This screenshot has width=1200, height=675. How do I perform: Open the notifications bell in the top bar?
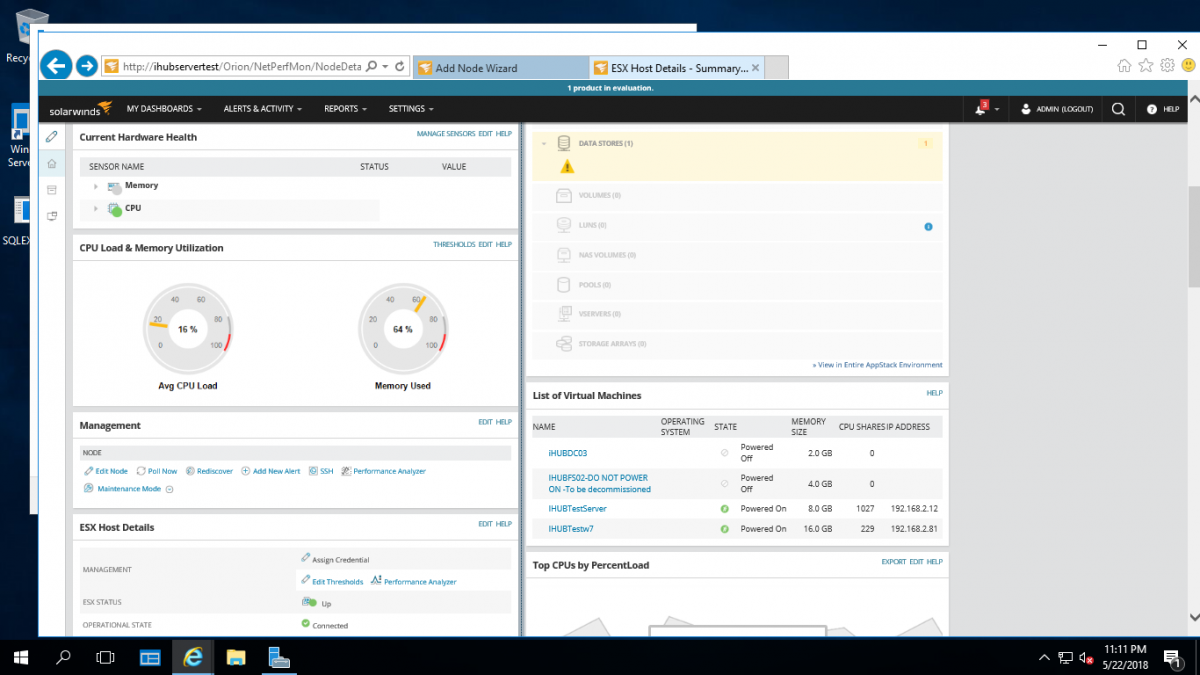pos(980,109)
